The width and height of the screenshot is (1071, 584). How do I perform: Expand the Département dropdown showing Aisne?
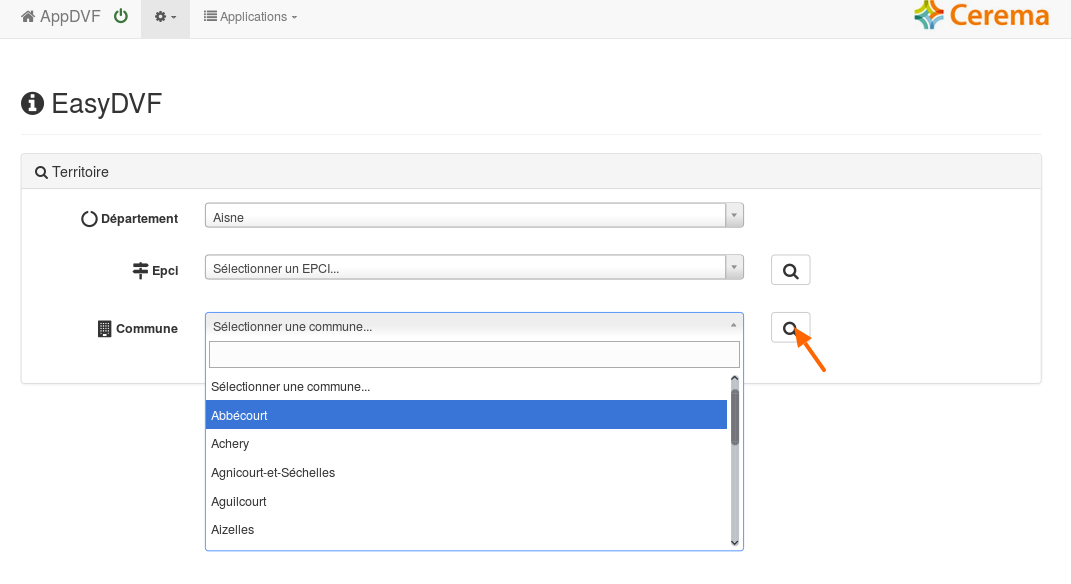point(474,216)
